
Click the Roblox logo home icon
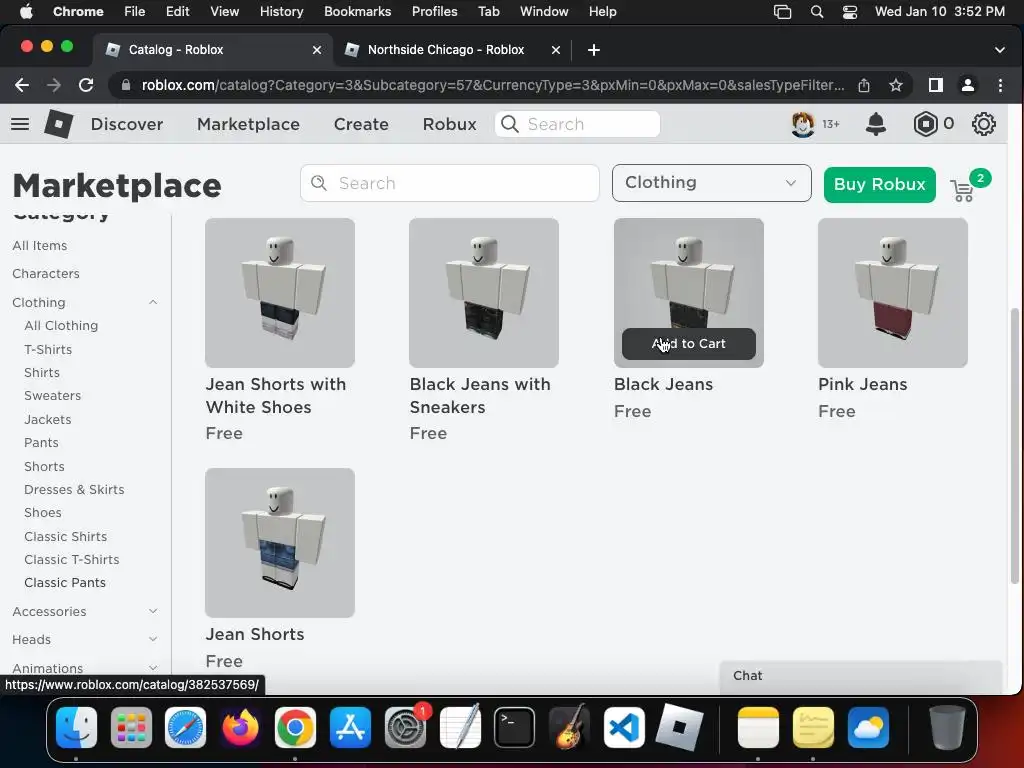(x=59, y=123)
